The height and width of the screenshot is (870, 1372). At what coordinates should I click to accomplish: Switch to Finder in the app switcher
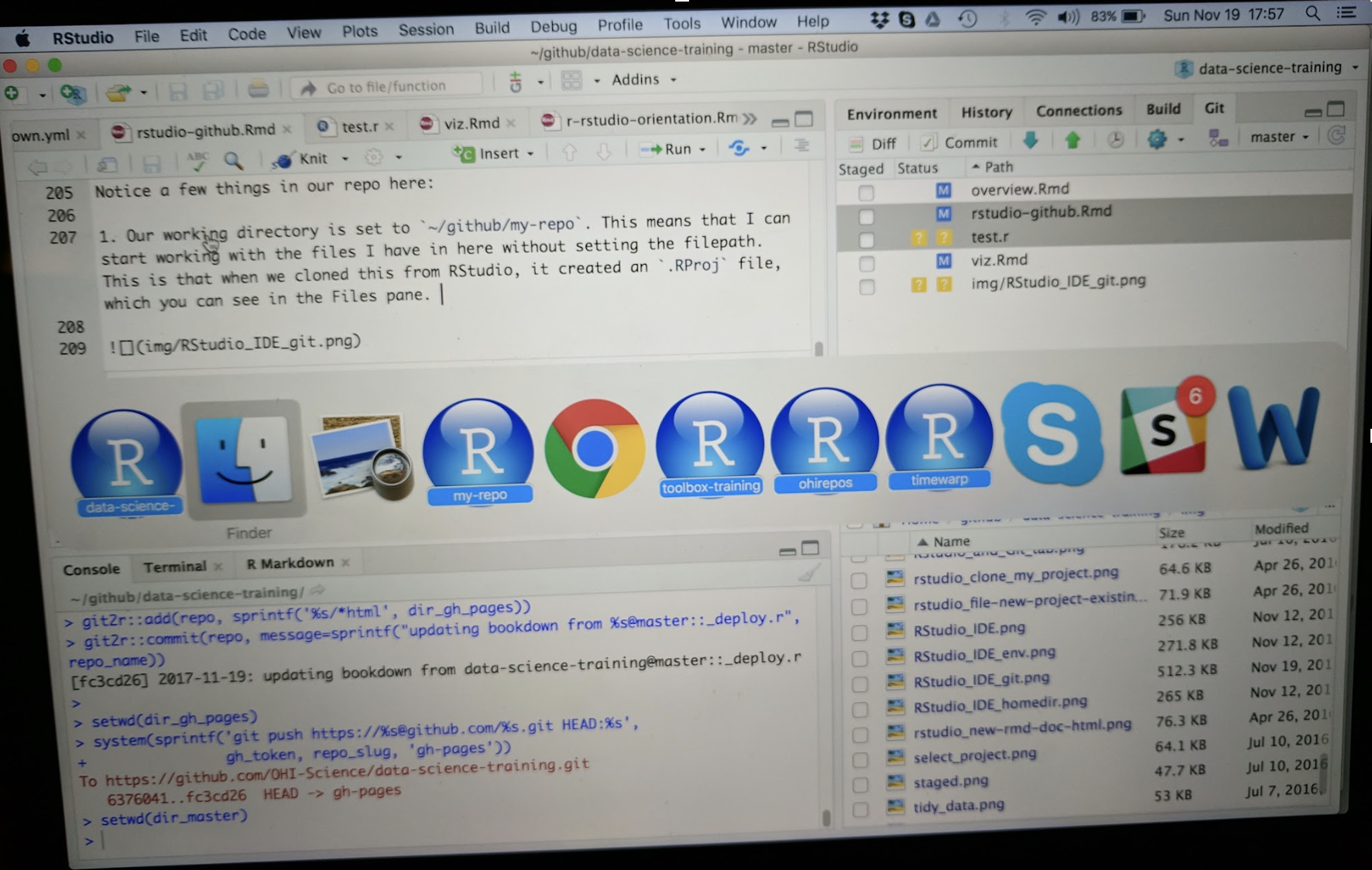coord(244,459)
